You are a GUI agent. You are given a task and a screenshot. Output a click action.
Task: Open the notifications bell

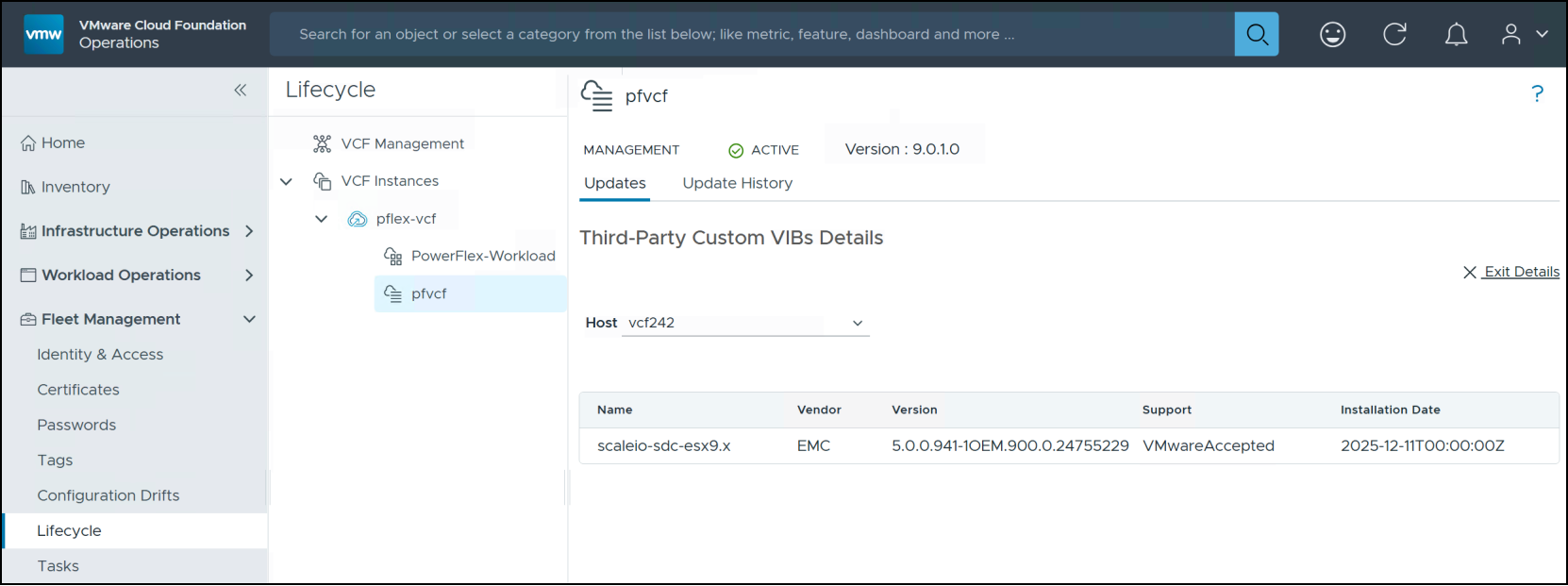[1457, 35]
